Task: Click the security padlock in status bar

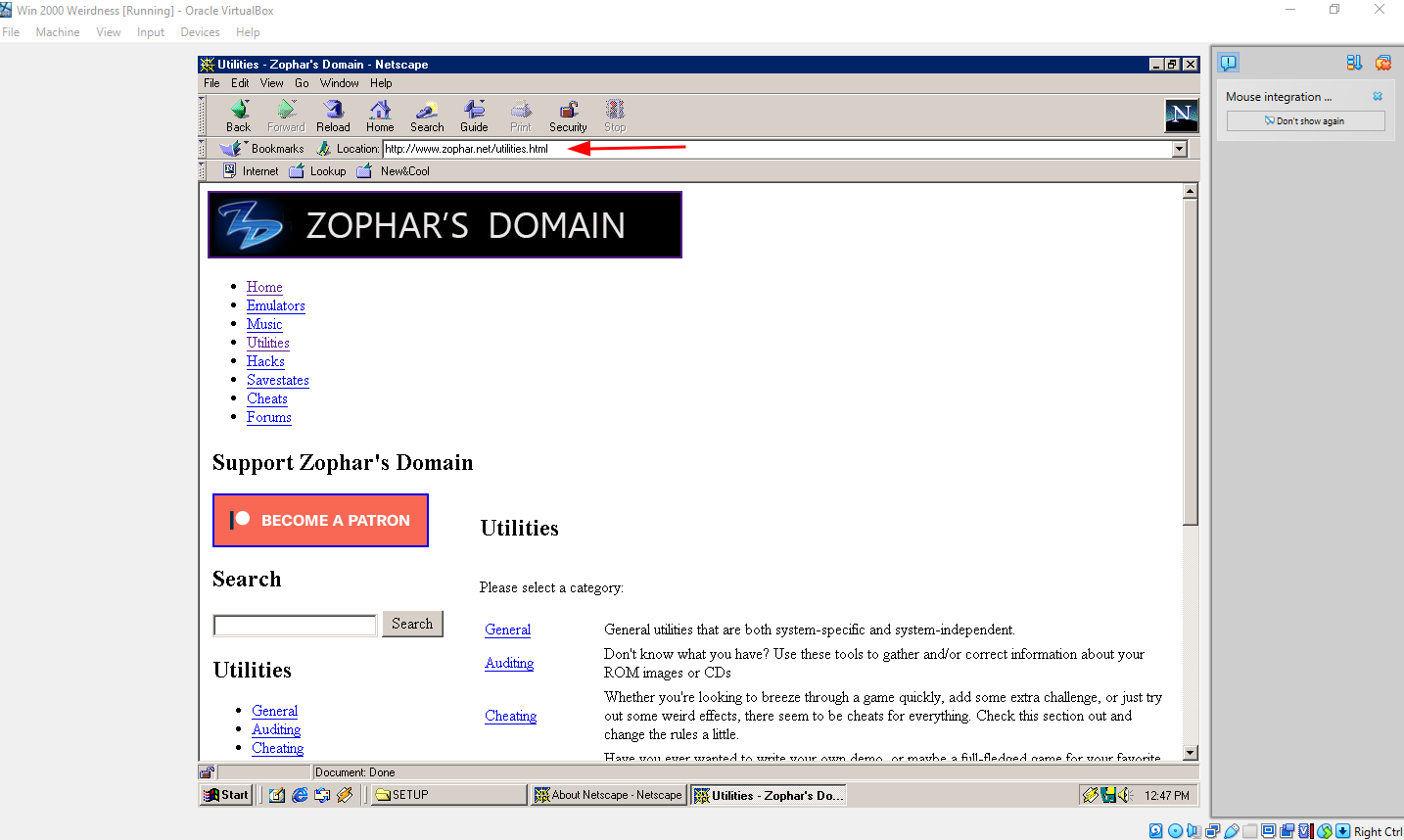Action: [207, 771]
